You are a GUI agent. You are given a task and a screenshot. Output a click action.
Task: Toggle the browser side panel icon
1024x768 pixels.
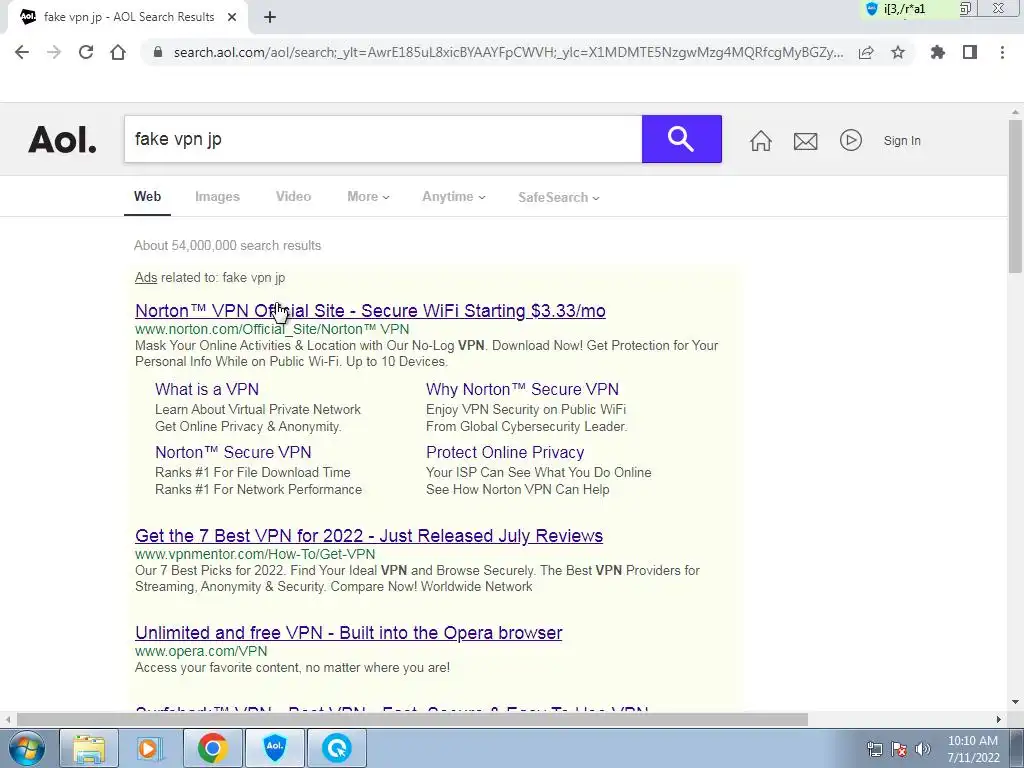click(x=970, y=52)
